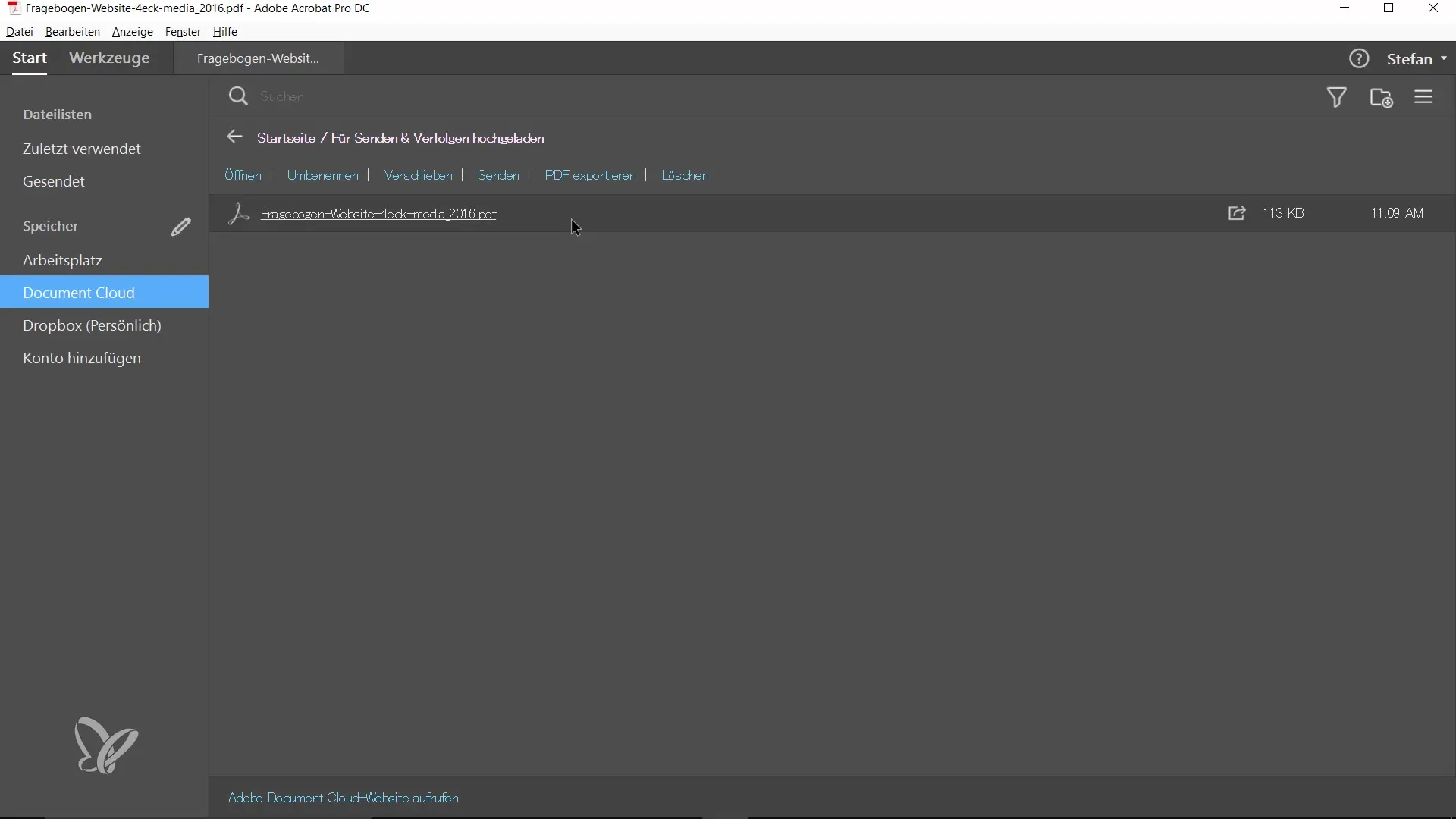
Task: Select Dropbox (Persönlich) in the sidebar
Action: (x=92, y=325)
